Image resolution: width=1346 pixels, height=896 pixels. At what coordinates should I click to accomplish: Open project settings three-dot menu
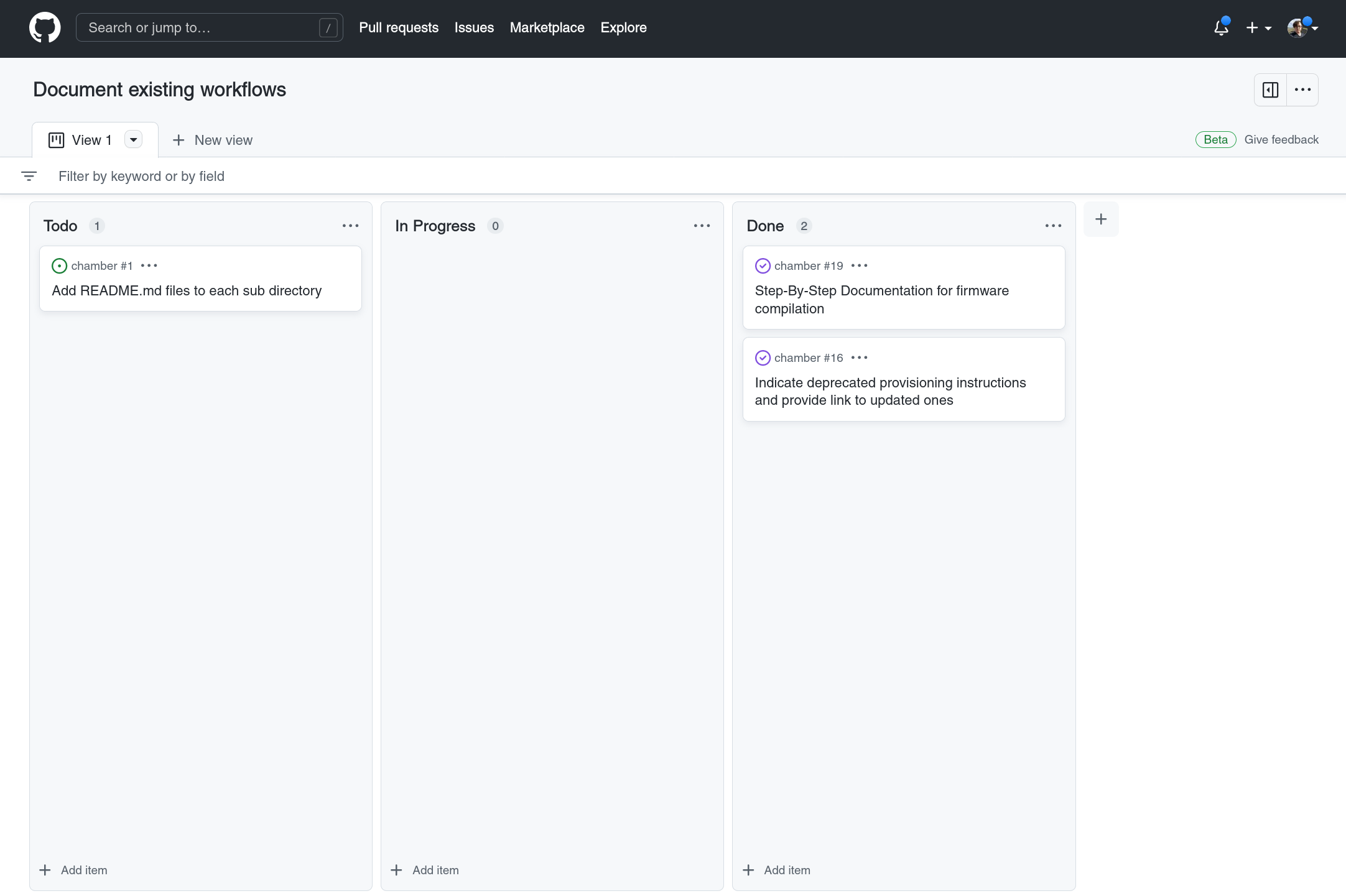(1302, 90)
